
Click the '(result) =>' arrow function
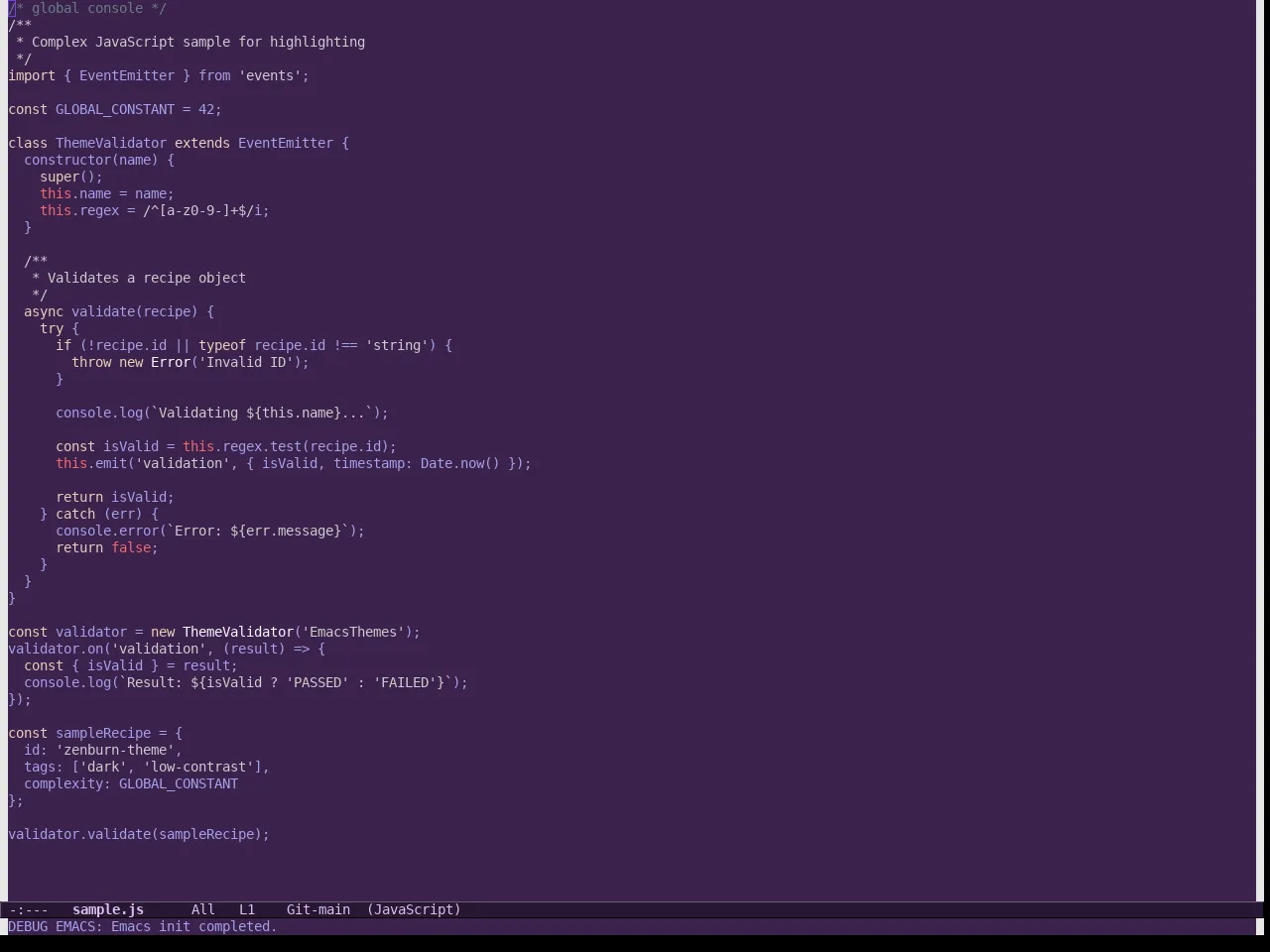tap(266, 649)
